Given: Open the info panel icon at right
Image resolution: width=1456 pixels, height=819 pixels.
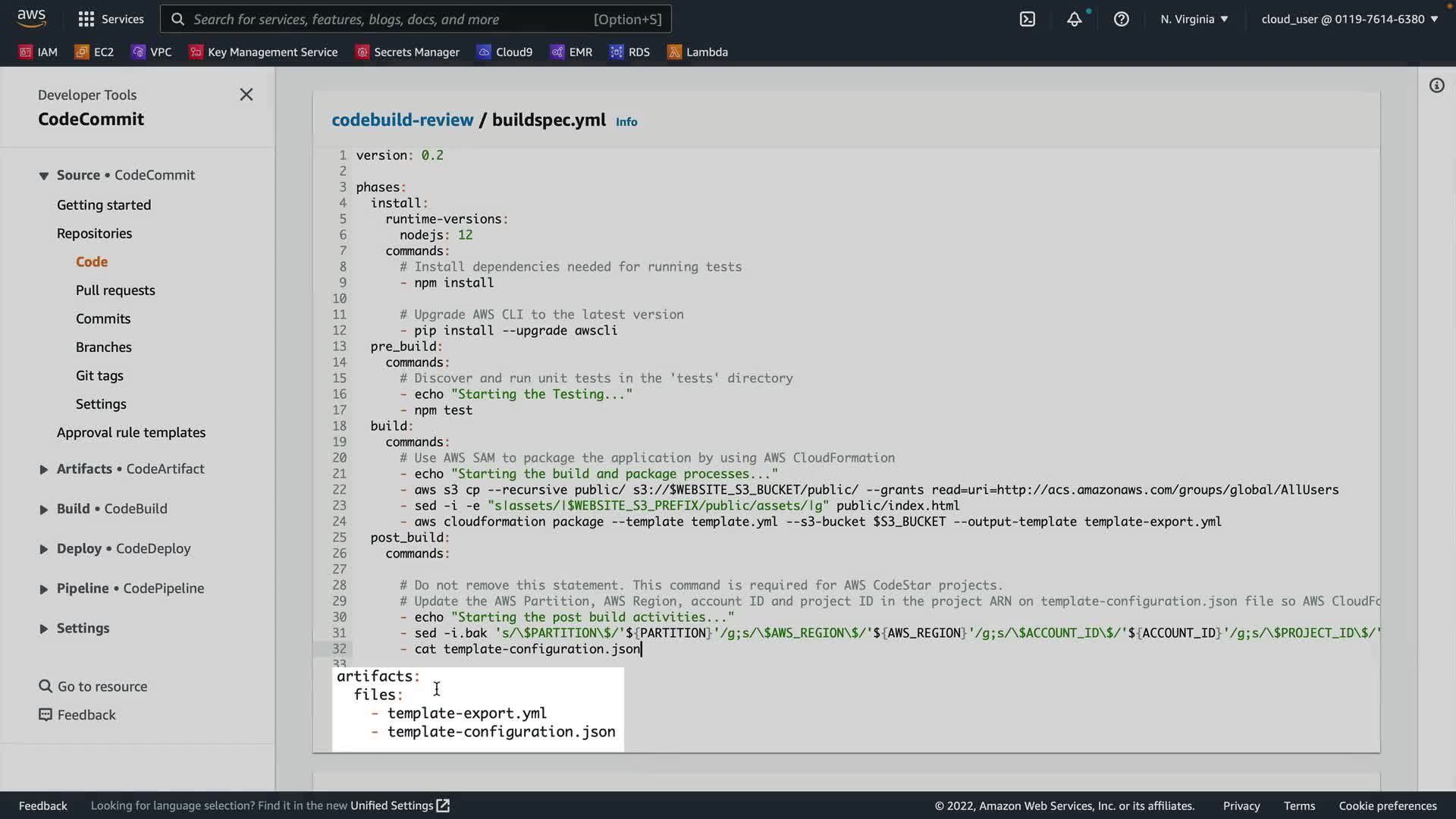Looking at the screenshot, I should [1436, 86].
